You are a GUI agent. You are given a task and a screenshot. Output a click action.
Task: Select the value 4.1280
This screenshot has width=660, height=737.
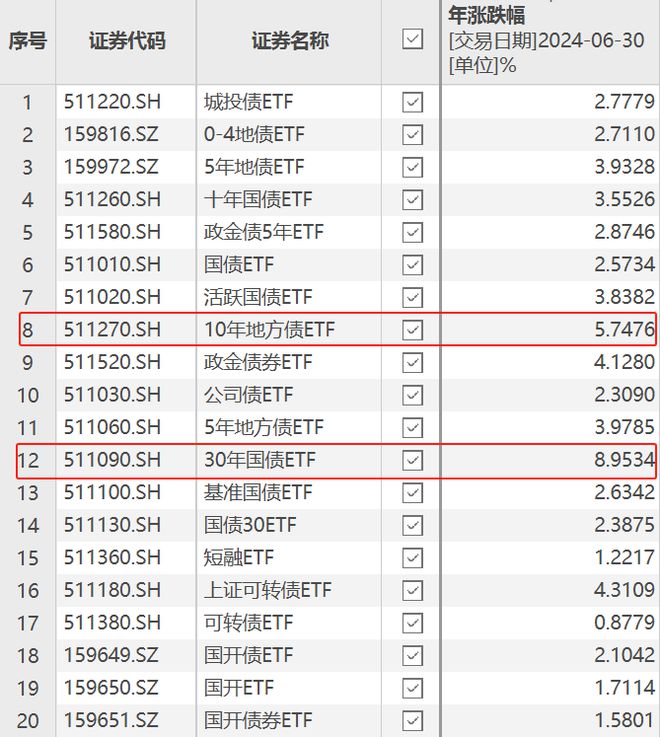click(624, 362)
